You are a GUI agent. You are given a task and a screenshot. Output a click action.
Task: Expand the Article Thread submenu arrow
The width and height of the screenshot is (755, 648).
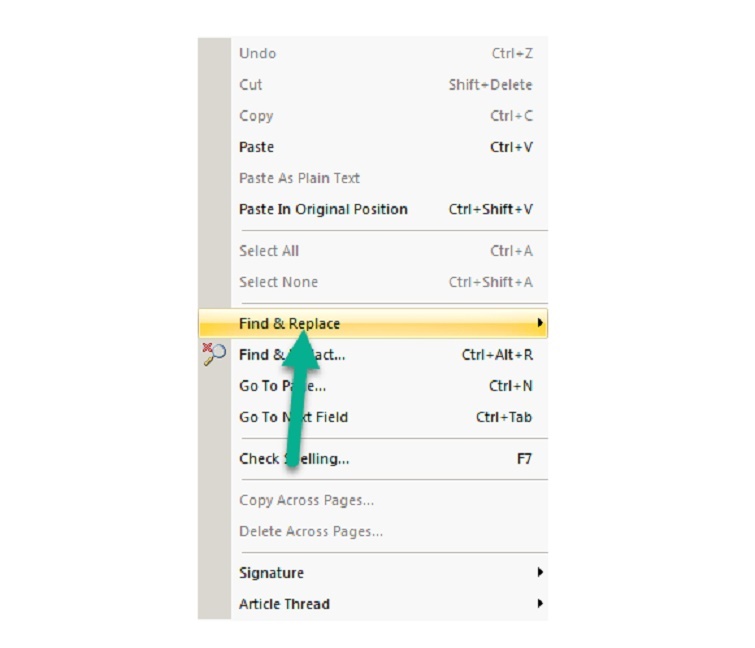pyautogui.click(x=540, y=604)
